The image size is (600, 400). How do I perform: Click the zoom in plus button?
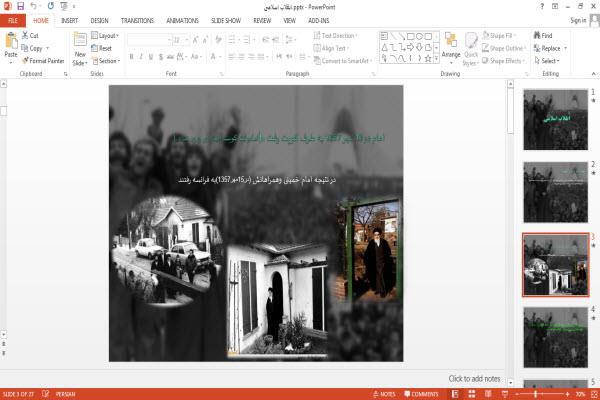[567, 394]
